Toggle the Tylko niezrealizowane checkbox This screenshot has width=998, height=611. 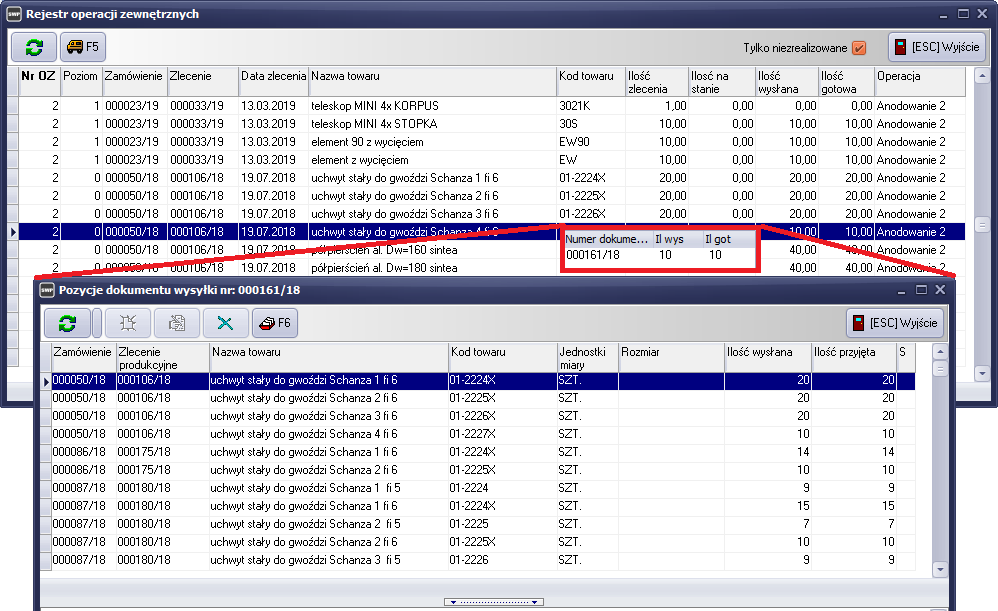coord(858,48)
